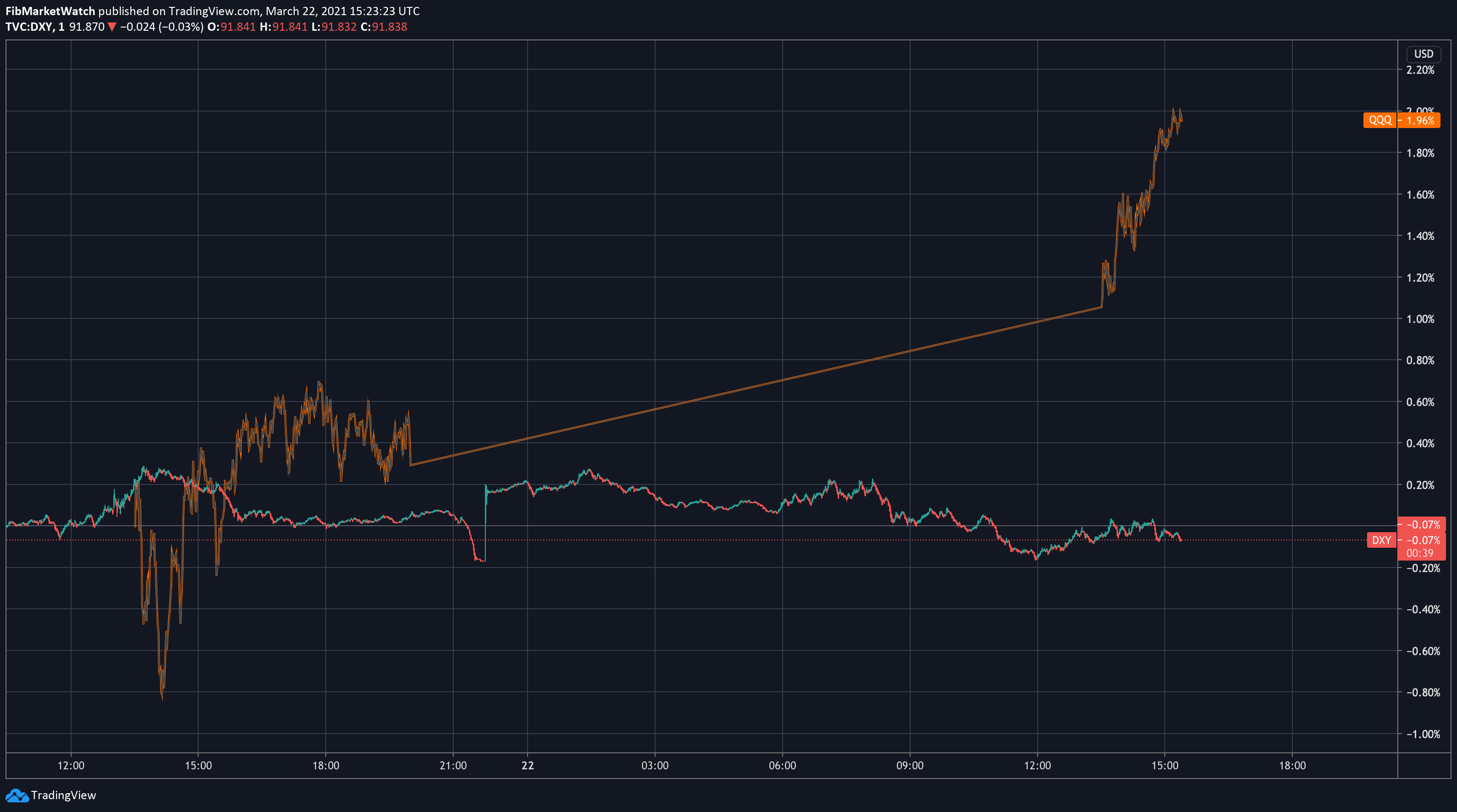
Task: Click the −0.024 (−0.03%) change value
Action: (x=162, y=27)
